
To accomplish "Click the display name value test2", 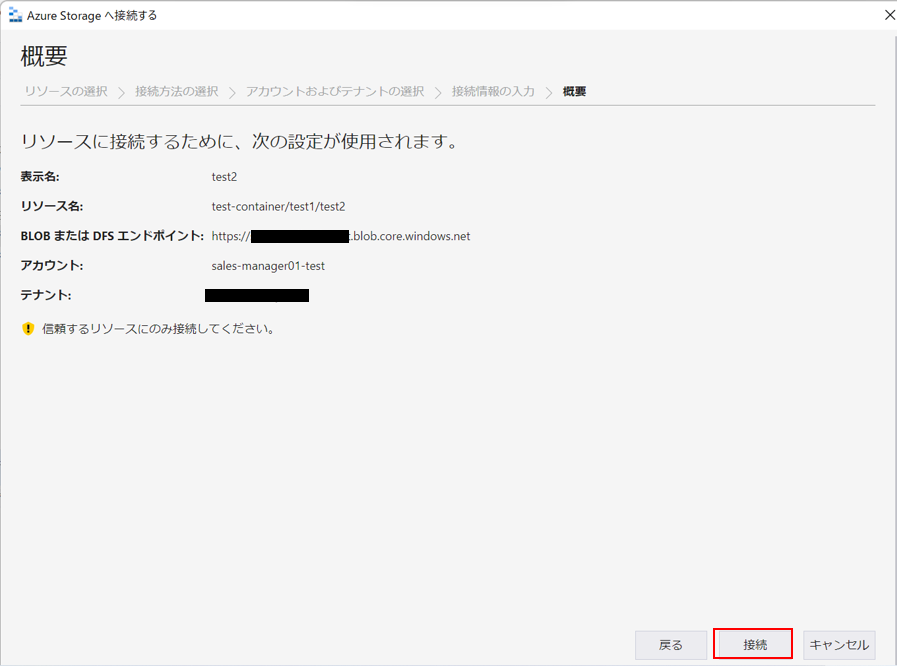I will 224,177.
